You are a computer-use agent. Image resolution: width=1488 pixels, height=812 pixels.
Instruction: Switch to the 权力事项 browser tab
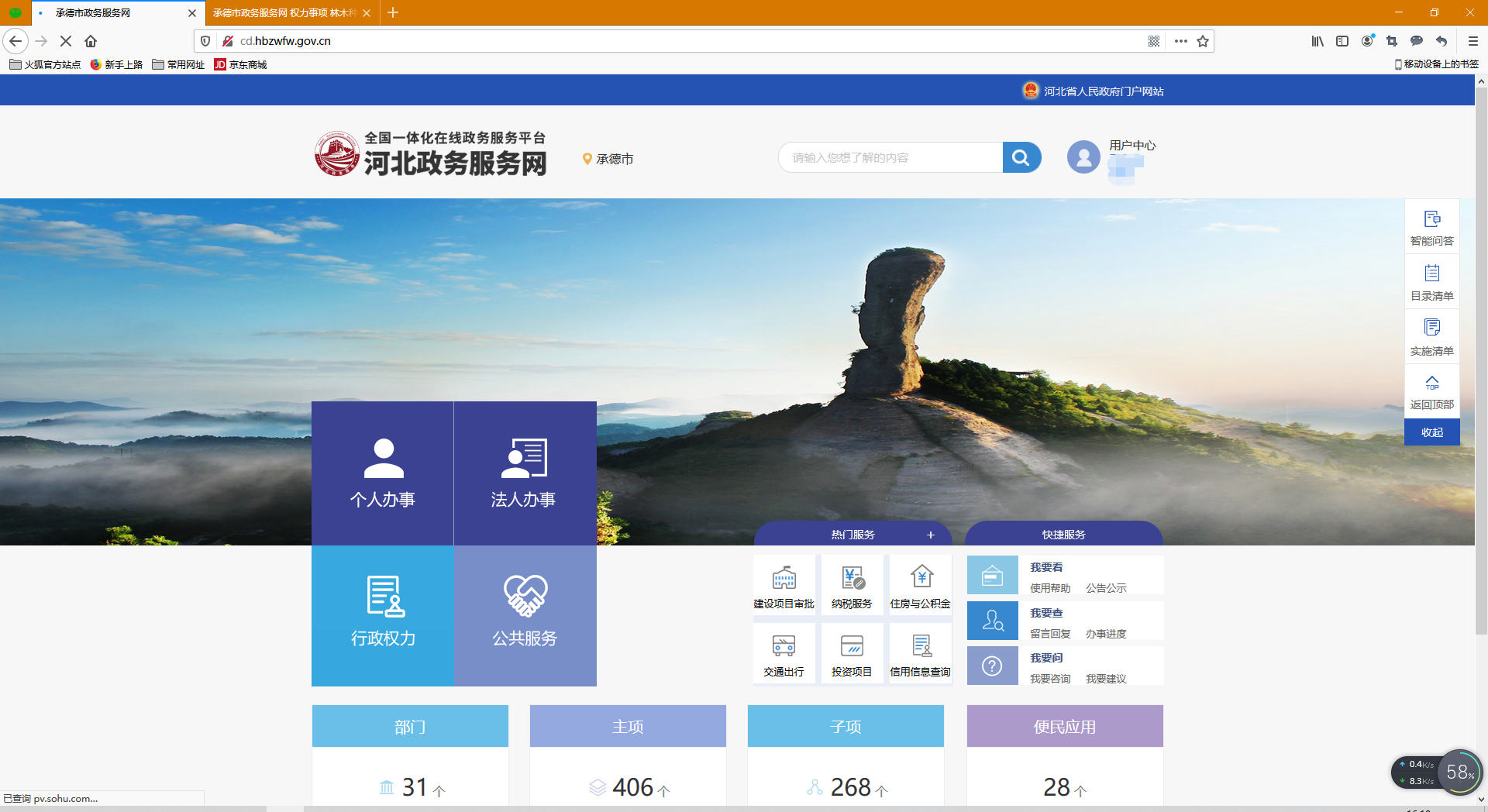pyautogui.click(x=284, y=12)
